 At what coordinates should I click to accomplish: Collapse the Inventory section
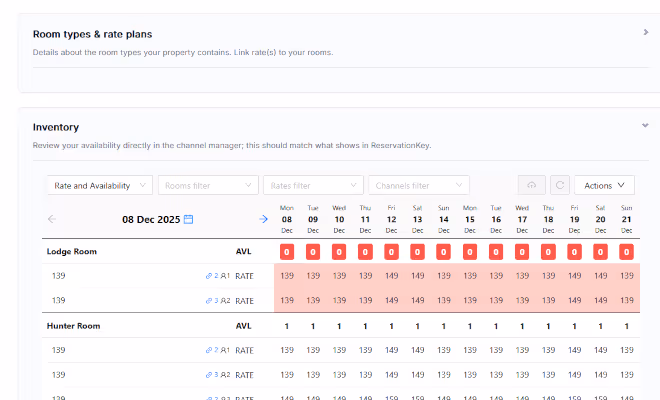pyautogui.click(x=646, y=126)
